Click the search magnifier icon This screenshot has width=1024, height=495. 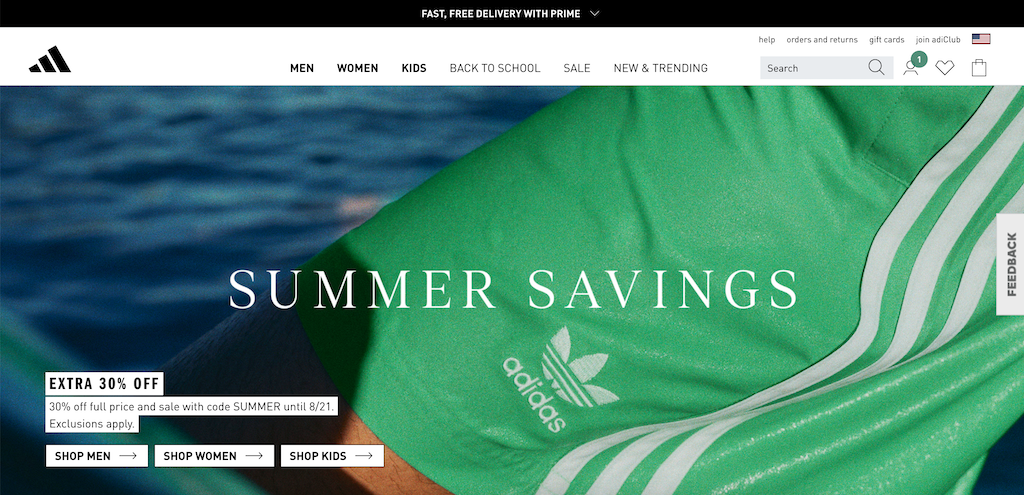click(x=876, y=67)
